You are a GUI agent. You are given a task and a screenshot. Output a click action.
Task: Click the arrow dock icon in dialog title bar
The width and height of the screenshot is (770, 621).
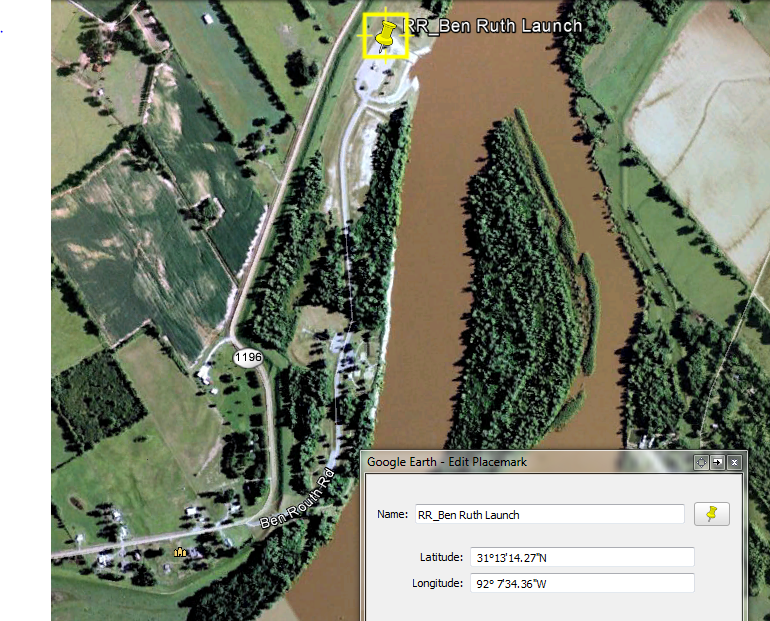(x=717, y=462)
